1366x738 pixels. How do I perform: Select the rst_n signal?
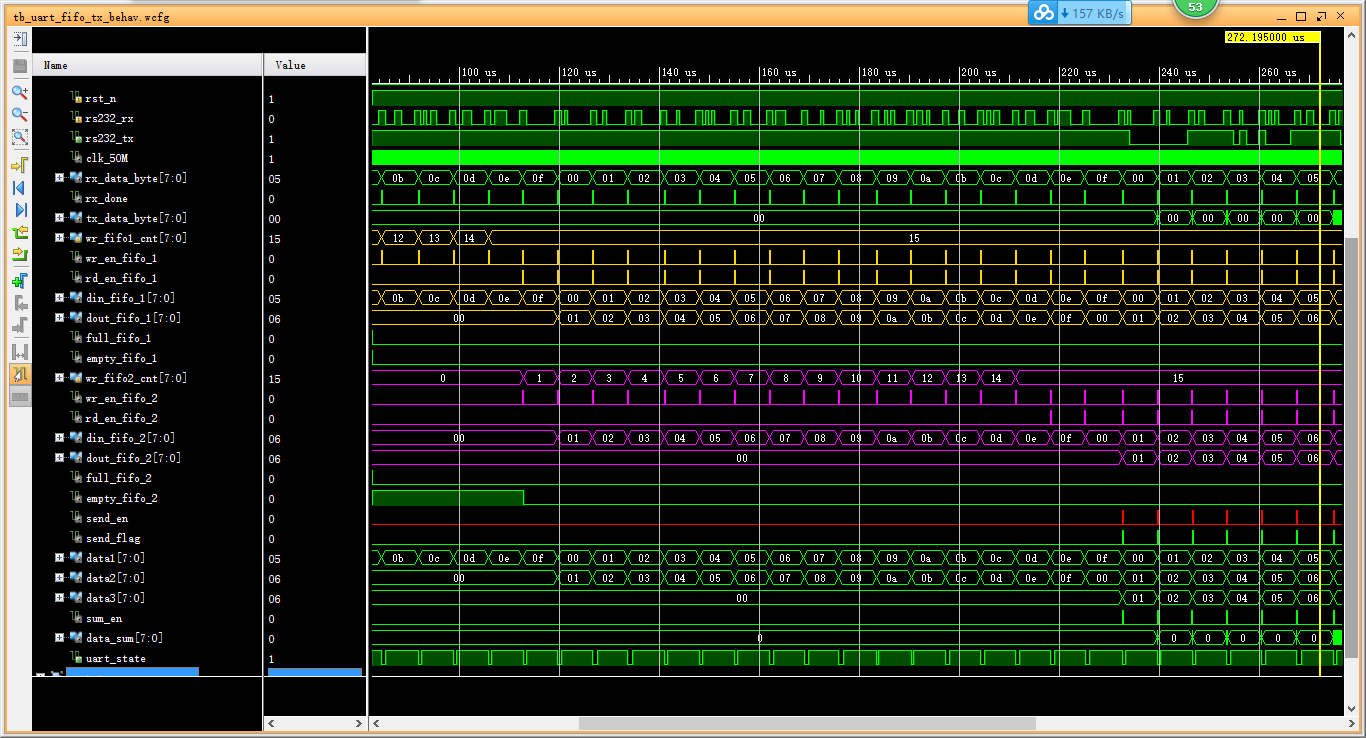click(100, 99)
